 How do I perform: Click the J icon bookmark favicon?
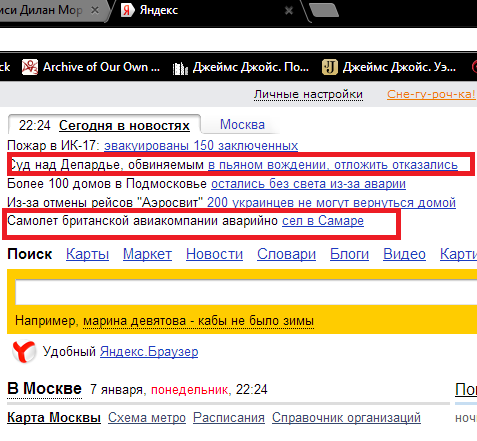click(x=330, y=67)
